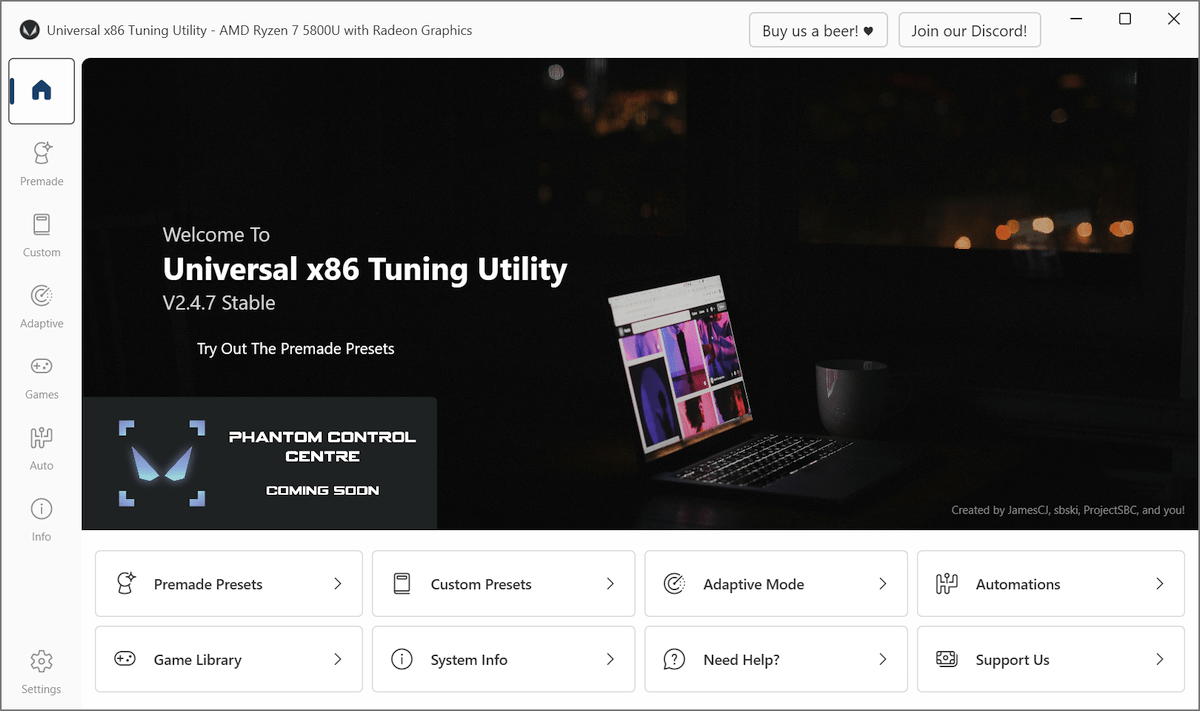Select the Game Library gamepad icon

pos(124,659)
